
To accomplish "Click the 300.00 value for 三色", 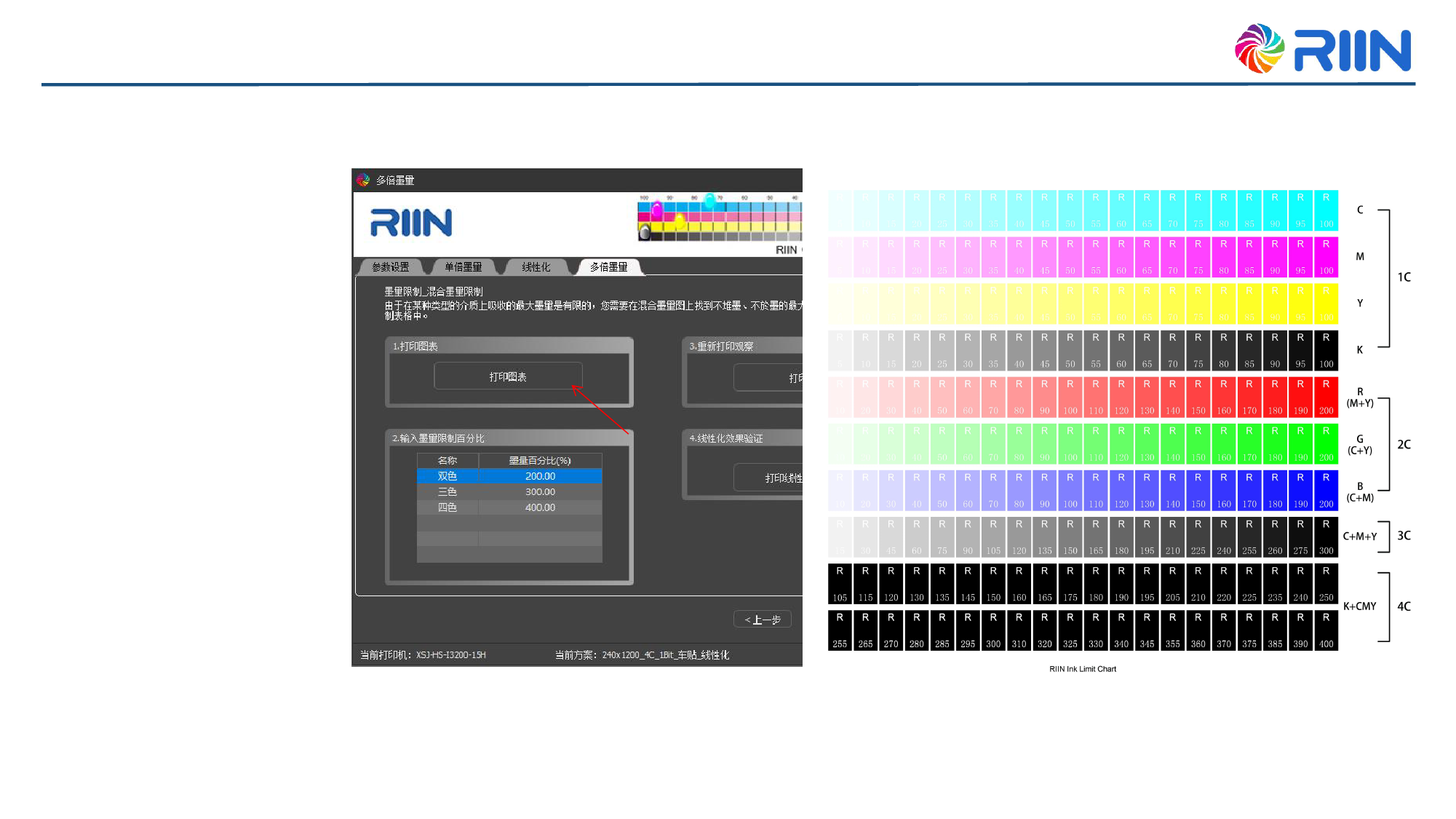I will (x=540, y=492).
